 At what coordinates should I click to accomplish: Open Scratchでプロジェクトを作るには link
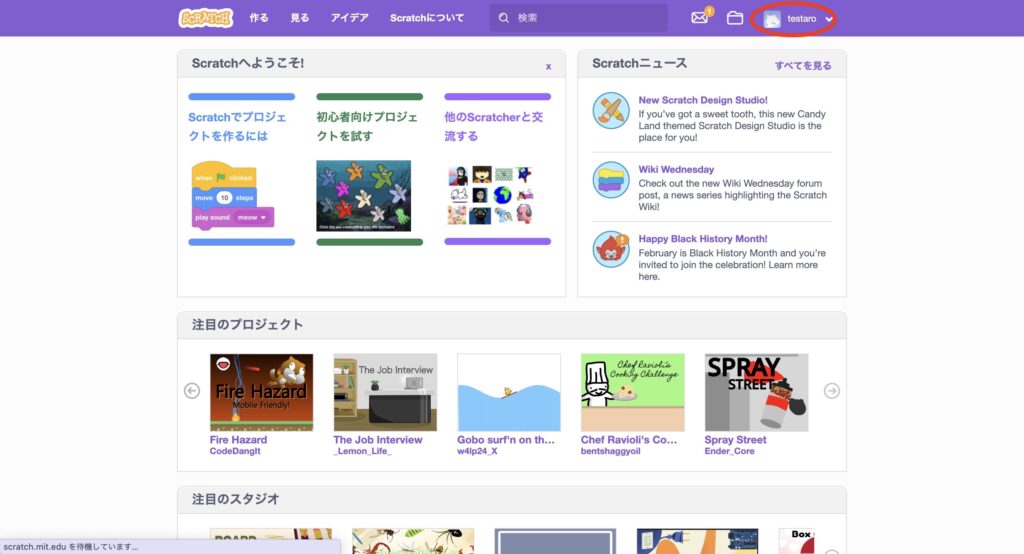[x=238, y=126]
